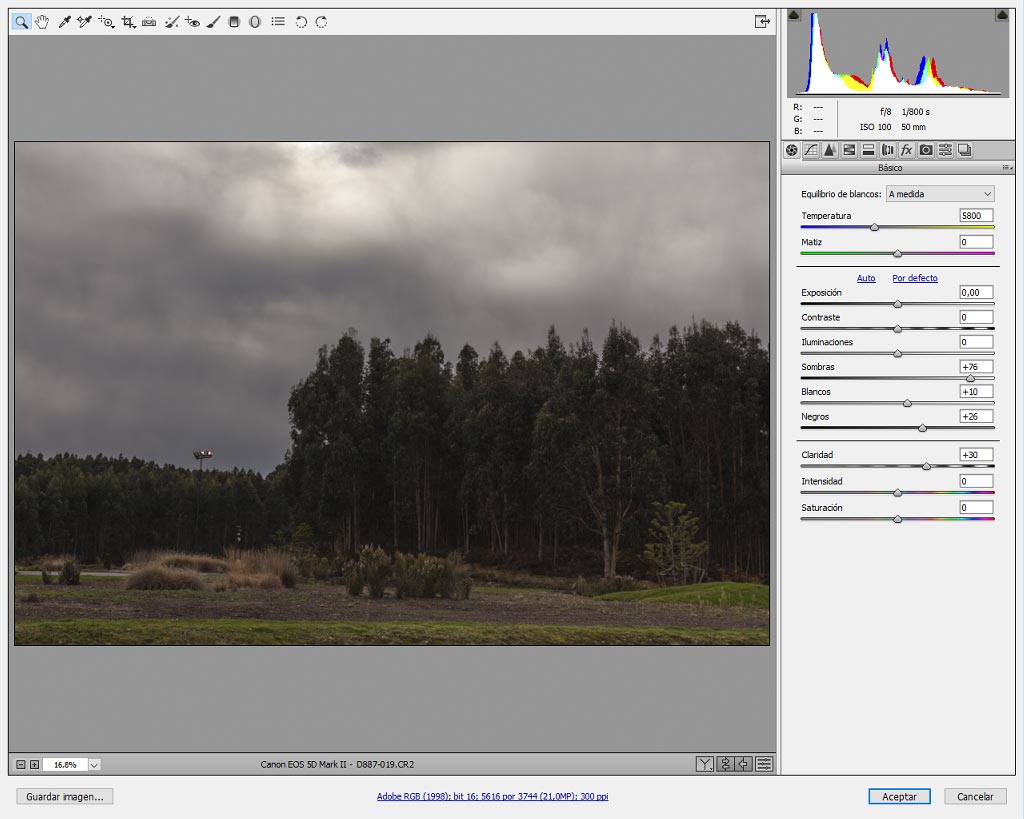The image size is (1024, 819).
Task: Click the Exposición value field
Action: tap(976, 293)
